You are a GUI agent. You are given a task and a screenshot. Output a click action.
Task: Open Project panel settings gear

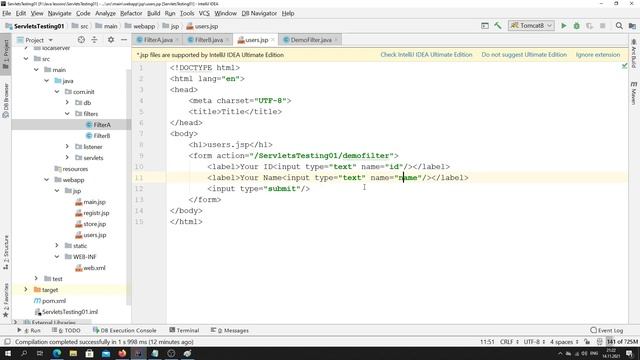point(111,40)
